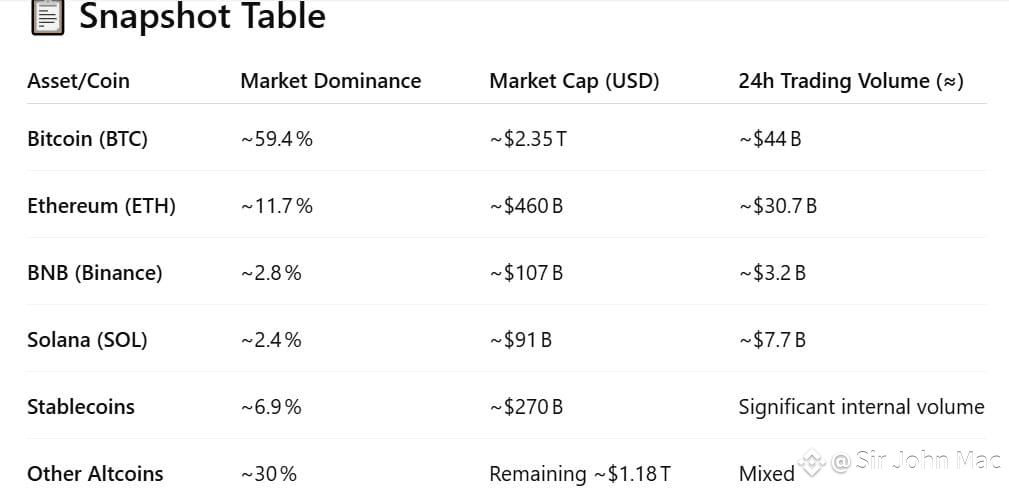The image size is (1009, 488).
Task: Click the 24h Trading Volume column header
Action: (851, 81)
